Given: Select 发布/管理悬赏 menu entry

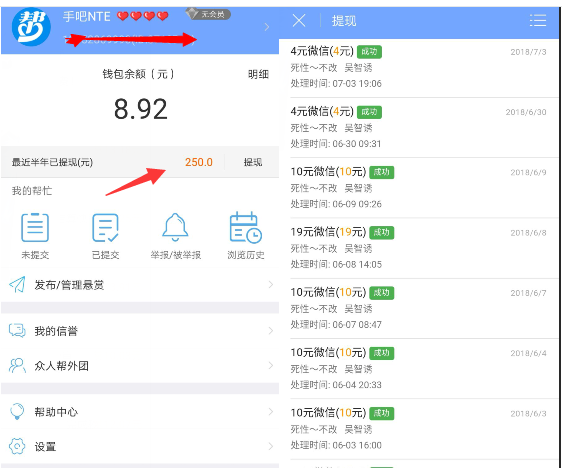Looking at the screenshot, I should click(x=140, y=285).
